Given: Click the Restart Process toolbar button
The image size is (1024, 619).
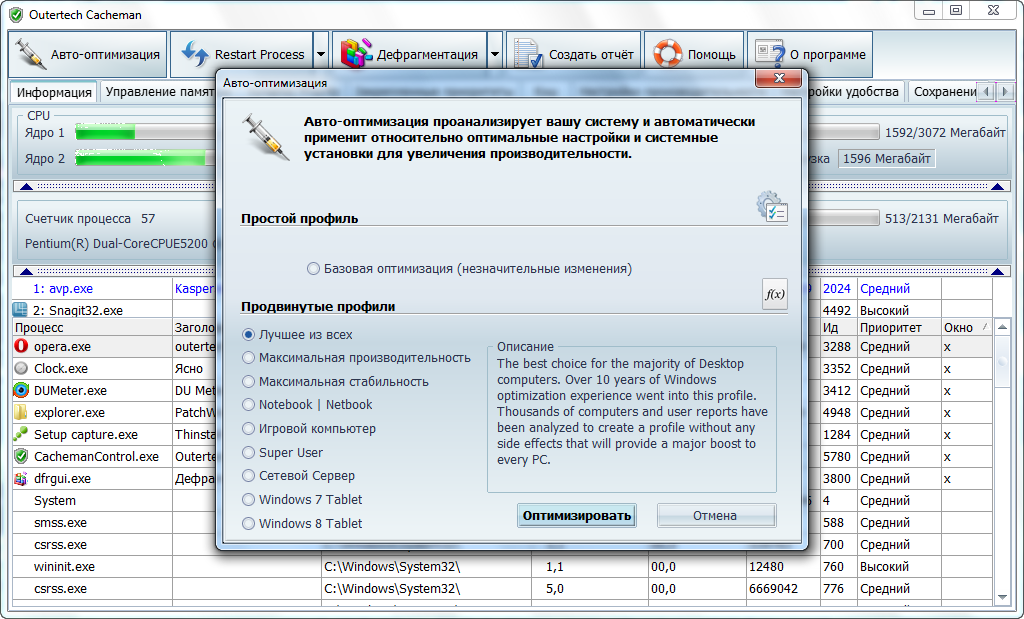Looking at the screenshot, I should click(240, 55).
